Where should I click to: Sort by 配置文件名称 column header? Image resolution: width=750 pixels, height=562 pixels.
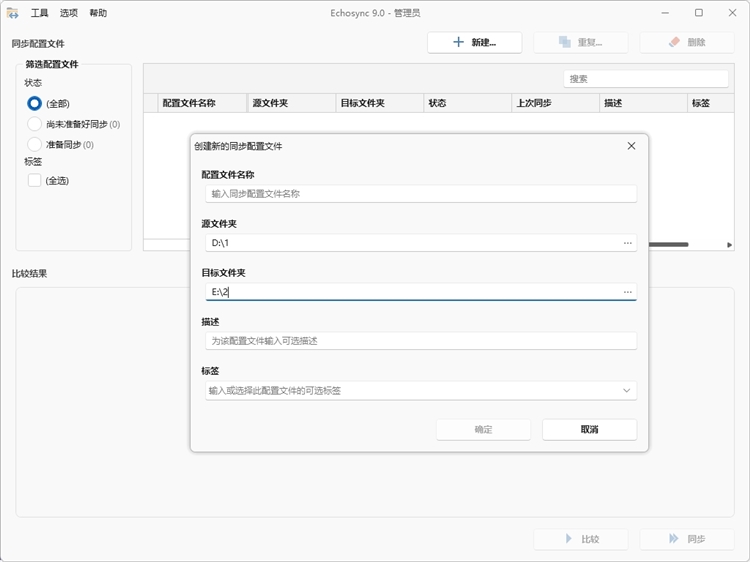tap(202, 103)
